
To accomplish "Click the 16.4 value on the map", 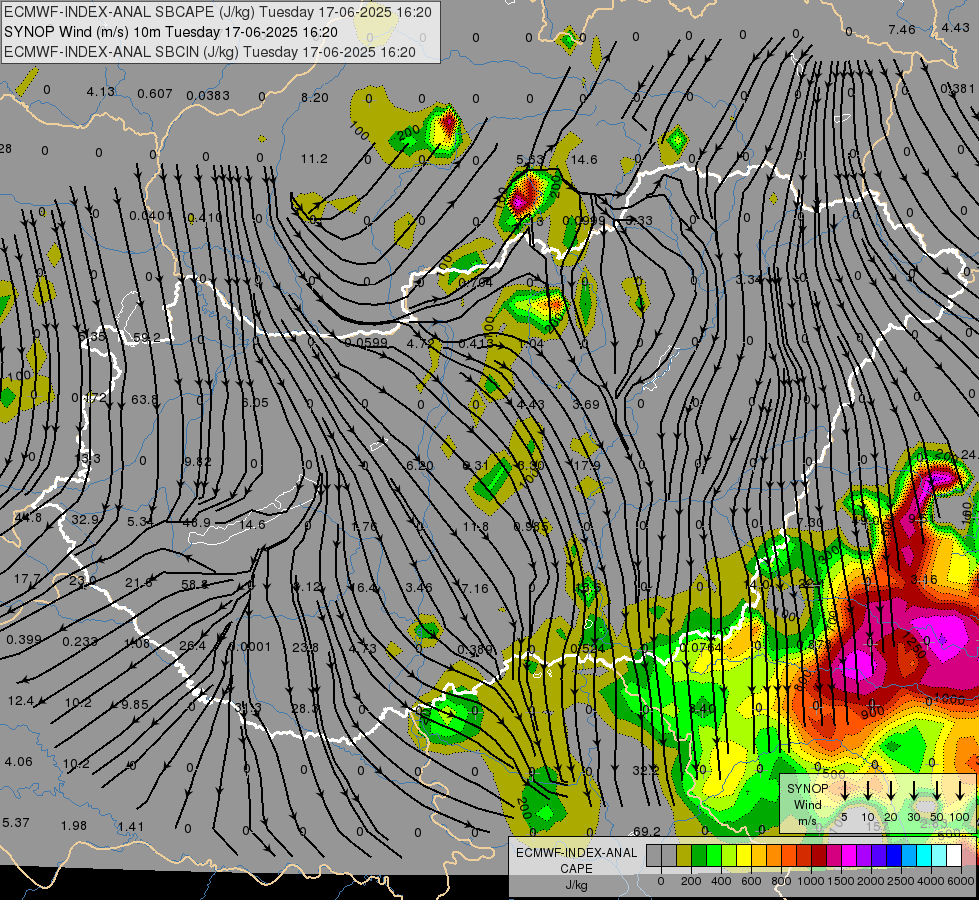I will 363,587.
